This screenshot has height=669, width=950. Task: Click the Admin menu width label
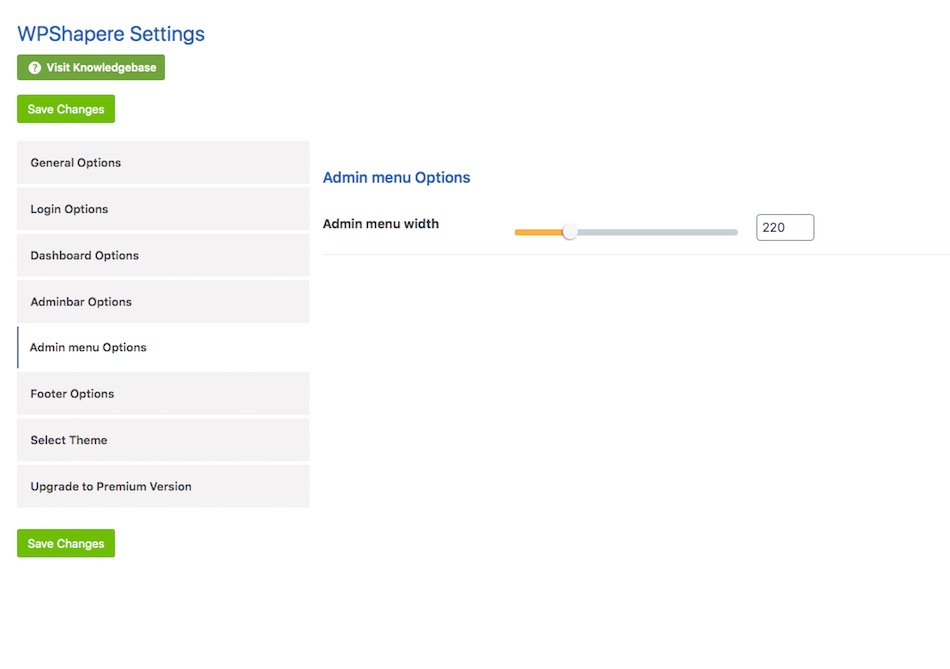tap(380, 224)
